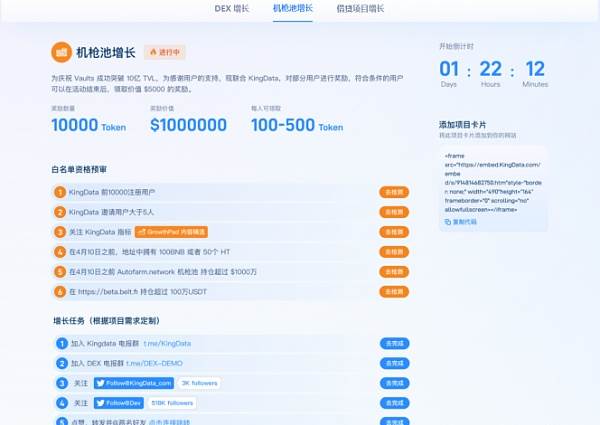The width and height of the screenshot is (600, 425).
Task: Click the 进行中 status badge
Action: point(165,52)
